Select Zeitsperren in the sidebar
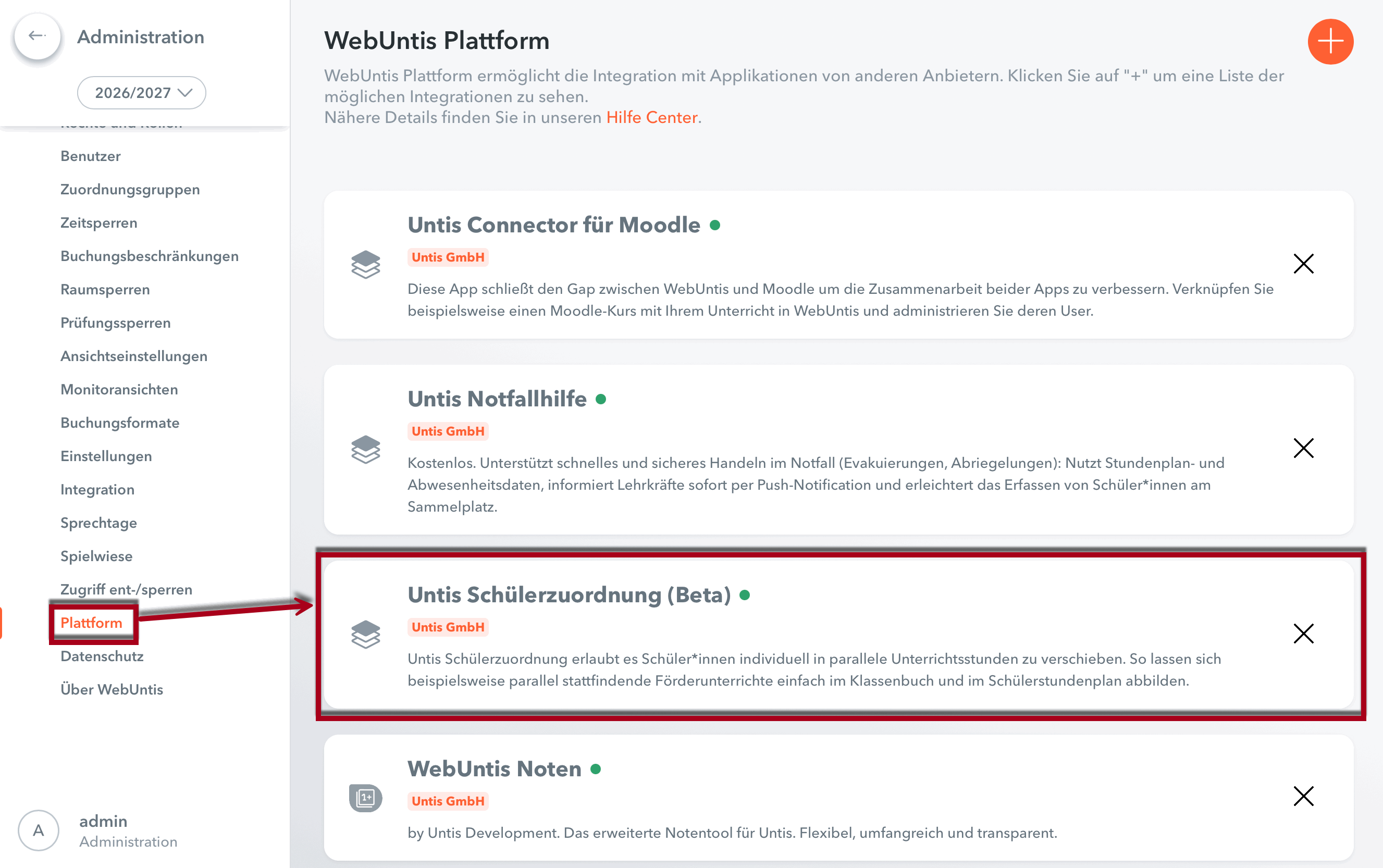1383x868 pixels. 98,223
